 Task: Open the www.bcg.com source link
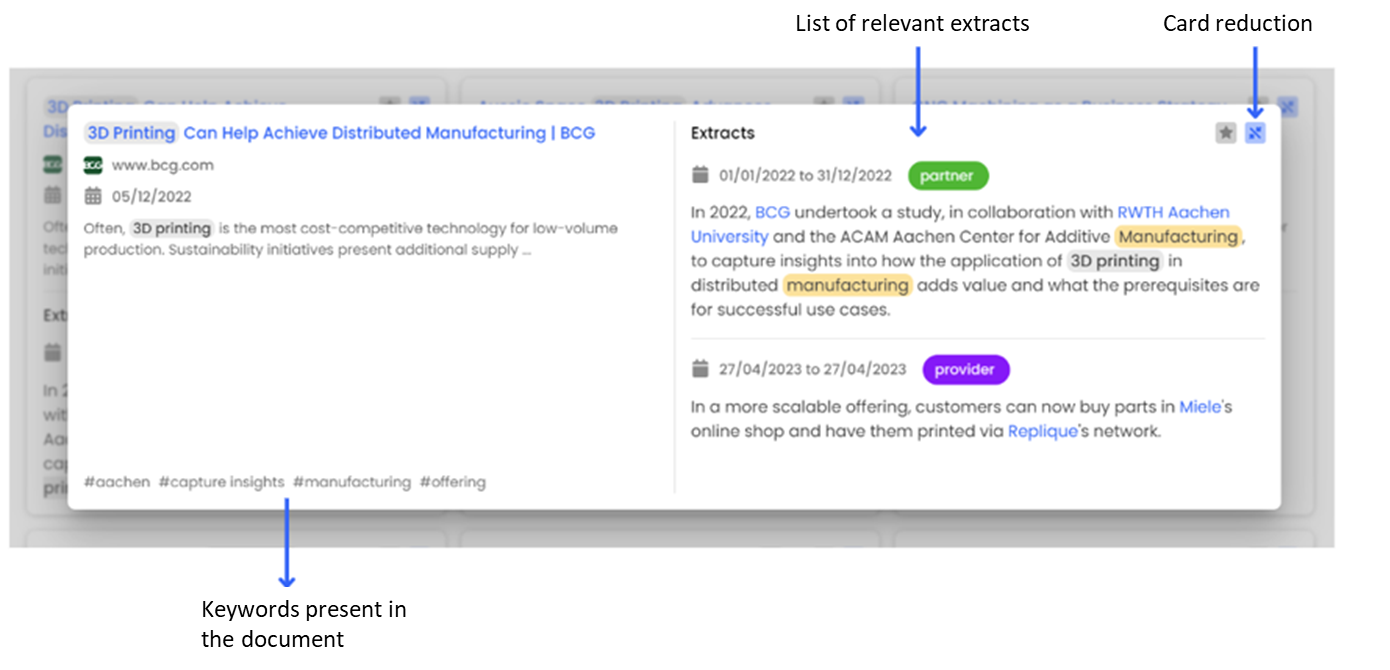coord(162,165)
